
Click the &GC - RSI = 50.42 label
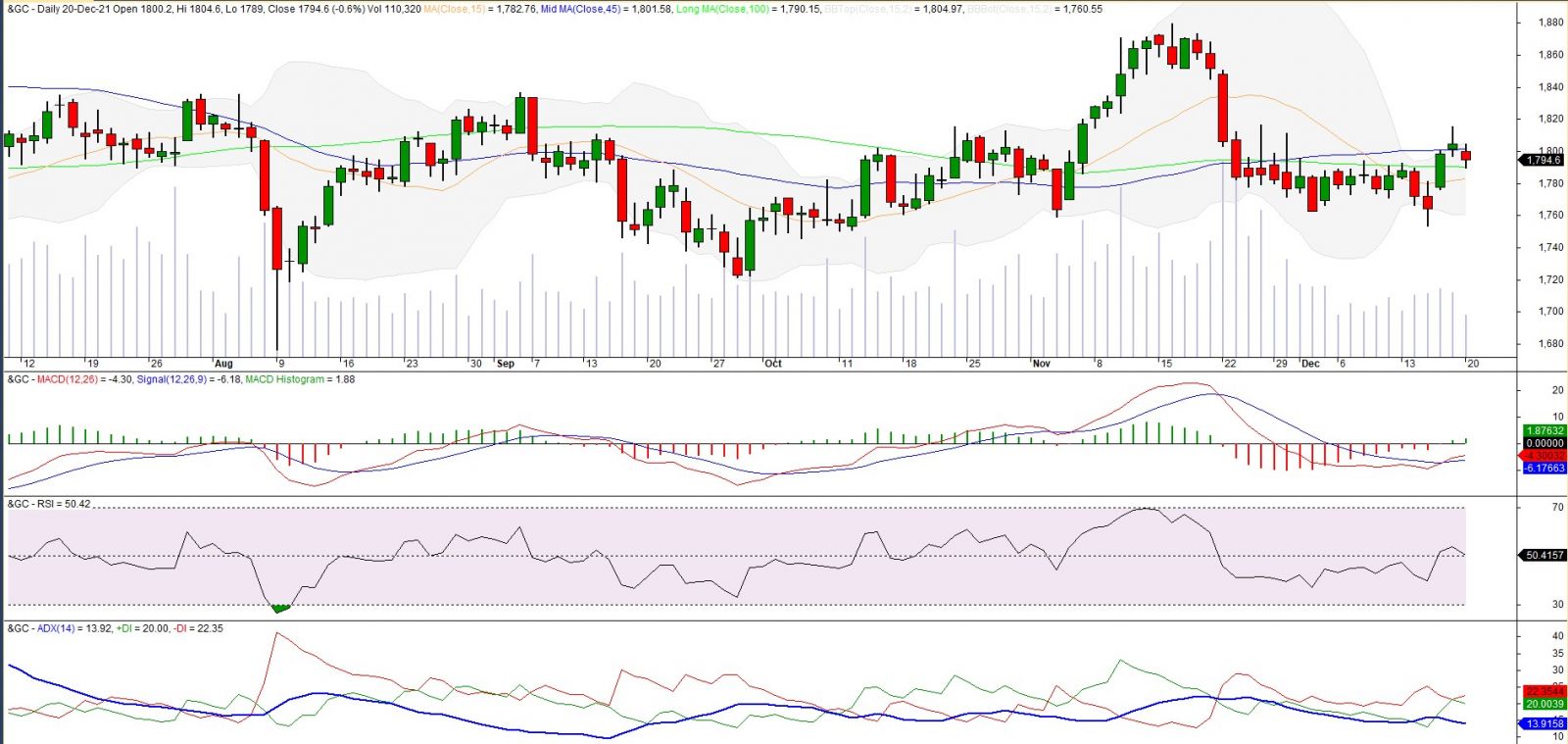click(49, 504)
